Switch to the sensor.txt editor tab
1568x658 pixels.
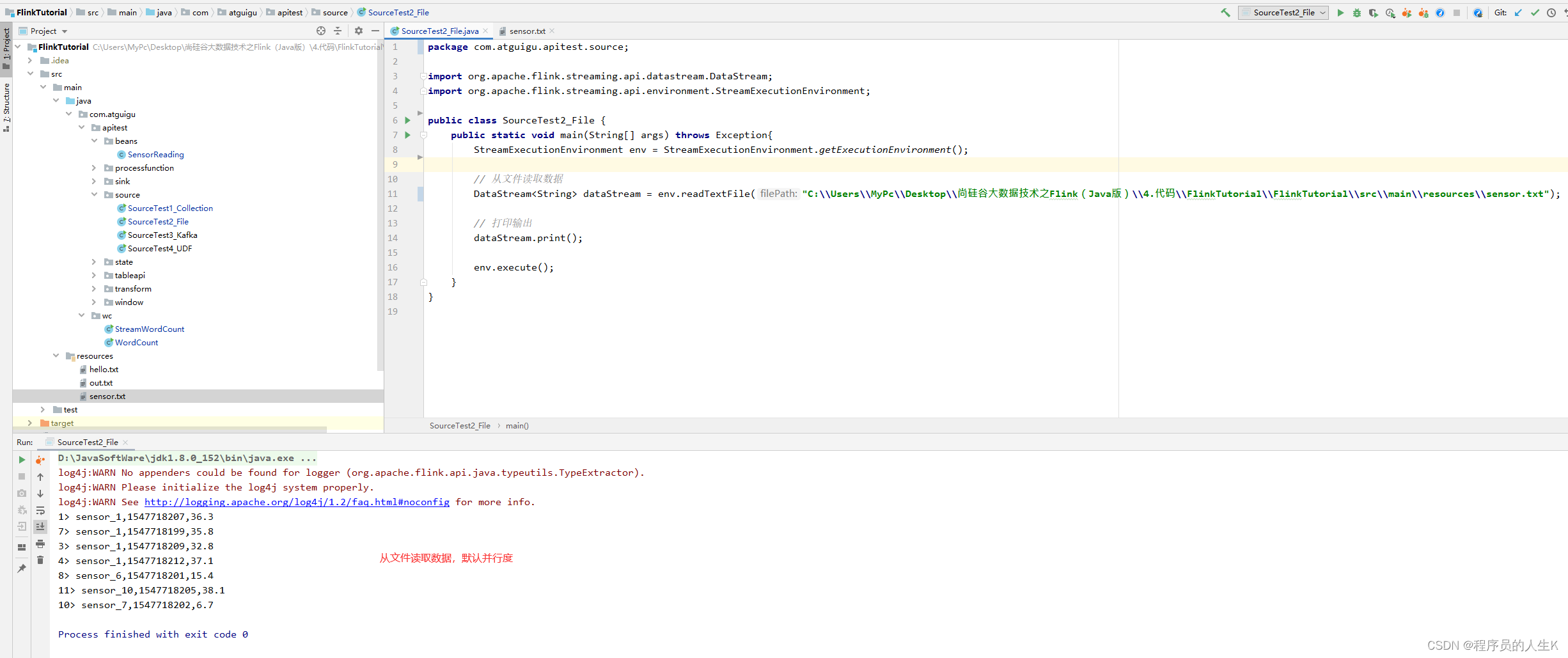click(x=527, y=31)
